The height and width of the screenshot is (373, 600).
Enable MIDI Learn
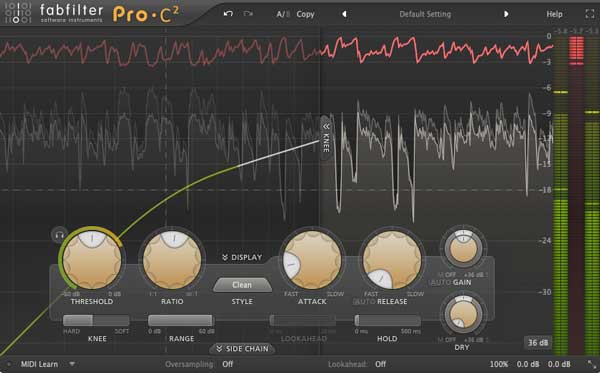point(39,364)
